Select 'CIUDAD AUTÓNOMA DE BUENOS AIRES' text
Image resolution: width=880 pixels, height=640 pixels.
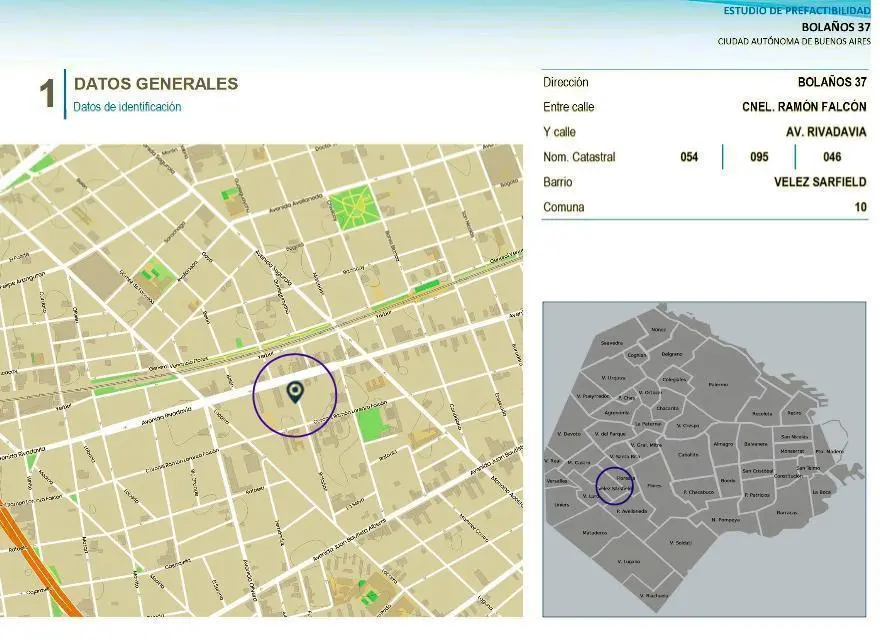pos(794,41)
